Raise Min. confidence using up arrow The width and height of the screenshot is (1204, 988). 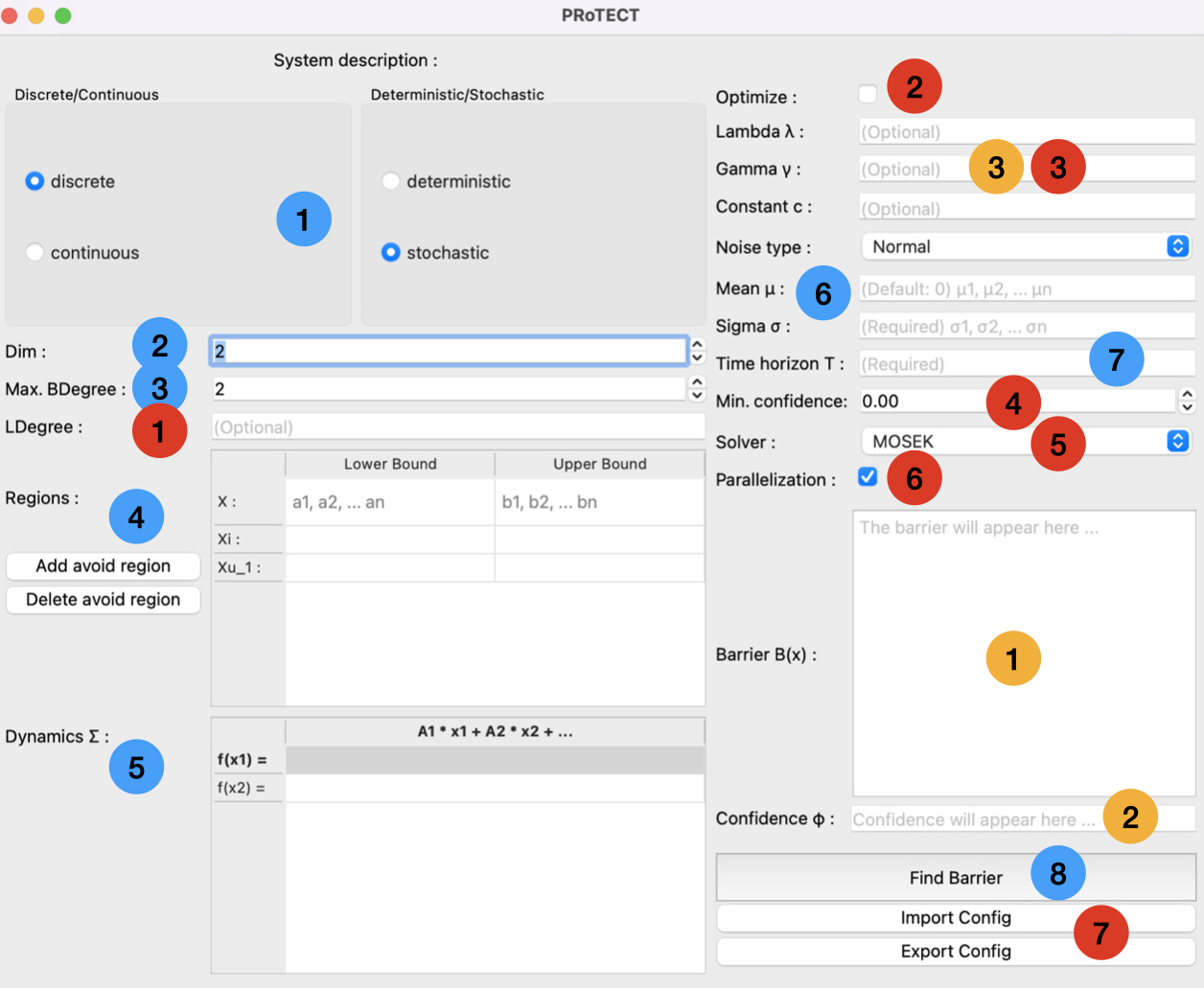pyautogui.click(x=1188, y=395)
